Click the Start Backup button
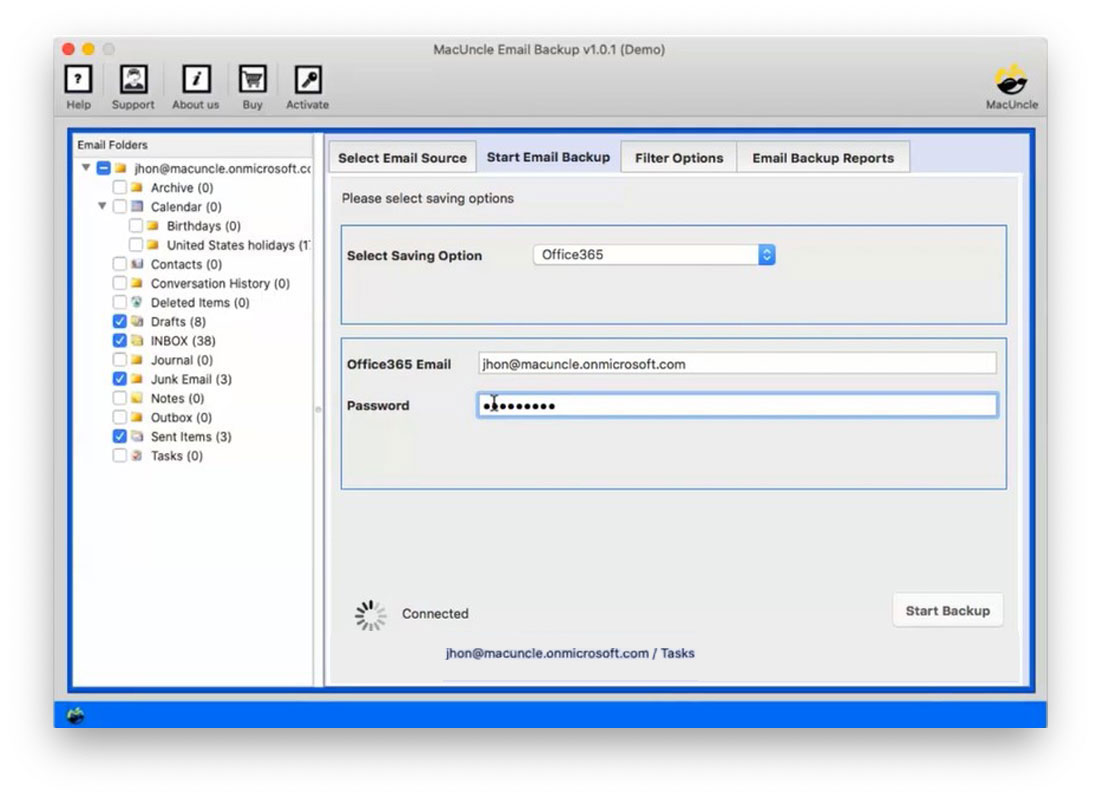Image resolution: width=1096 pixels, height=799 pixels. pos(947,610)
